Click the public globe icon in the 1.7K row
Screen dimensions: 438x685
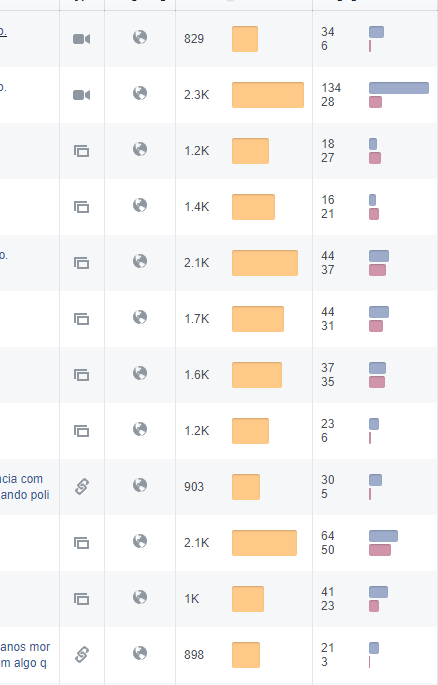[x=140, y=317]
